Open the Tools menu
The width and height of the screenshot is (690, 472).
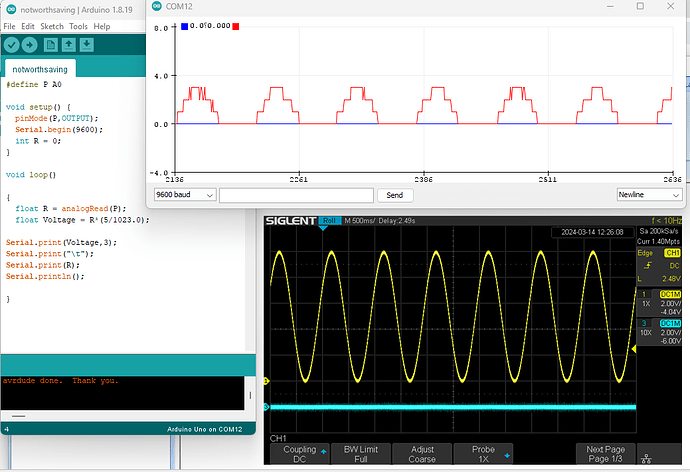pyautogui.click(x=80, y=25)
